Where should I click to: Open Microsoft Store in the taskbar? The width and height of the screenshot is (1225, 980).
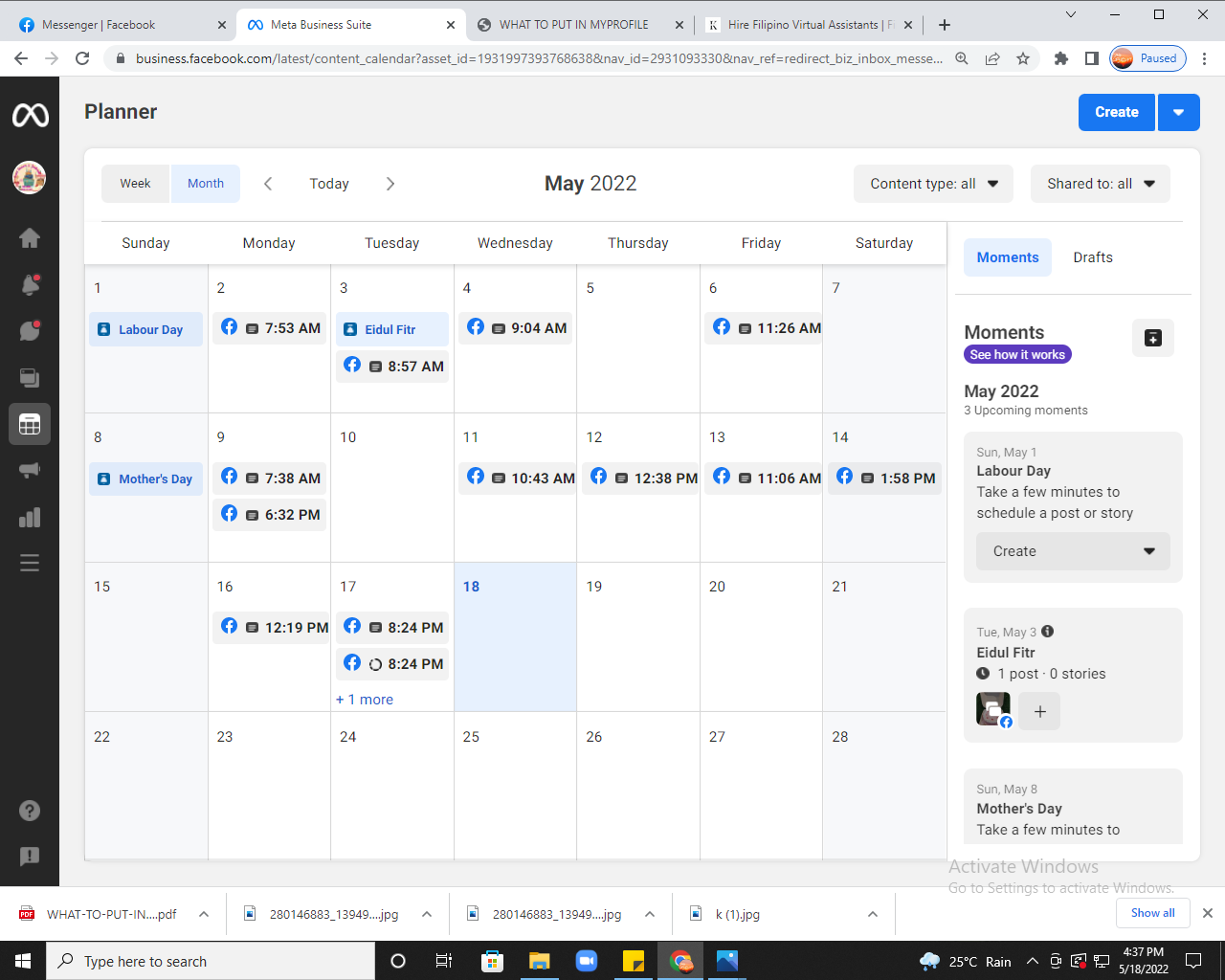(x=493, y=961)
